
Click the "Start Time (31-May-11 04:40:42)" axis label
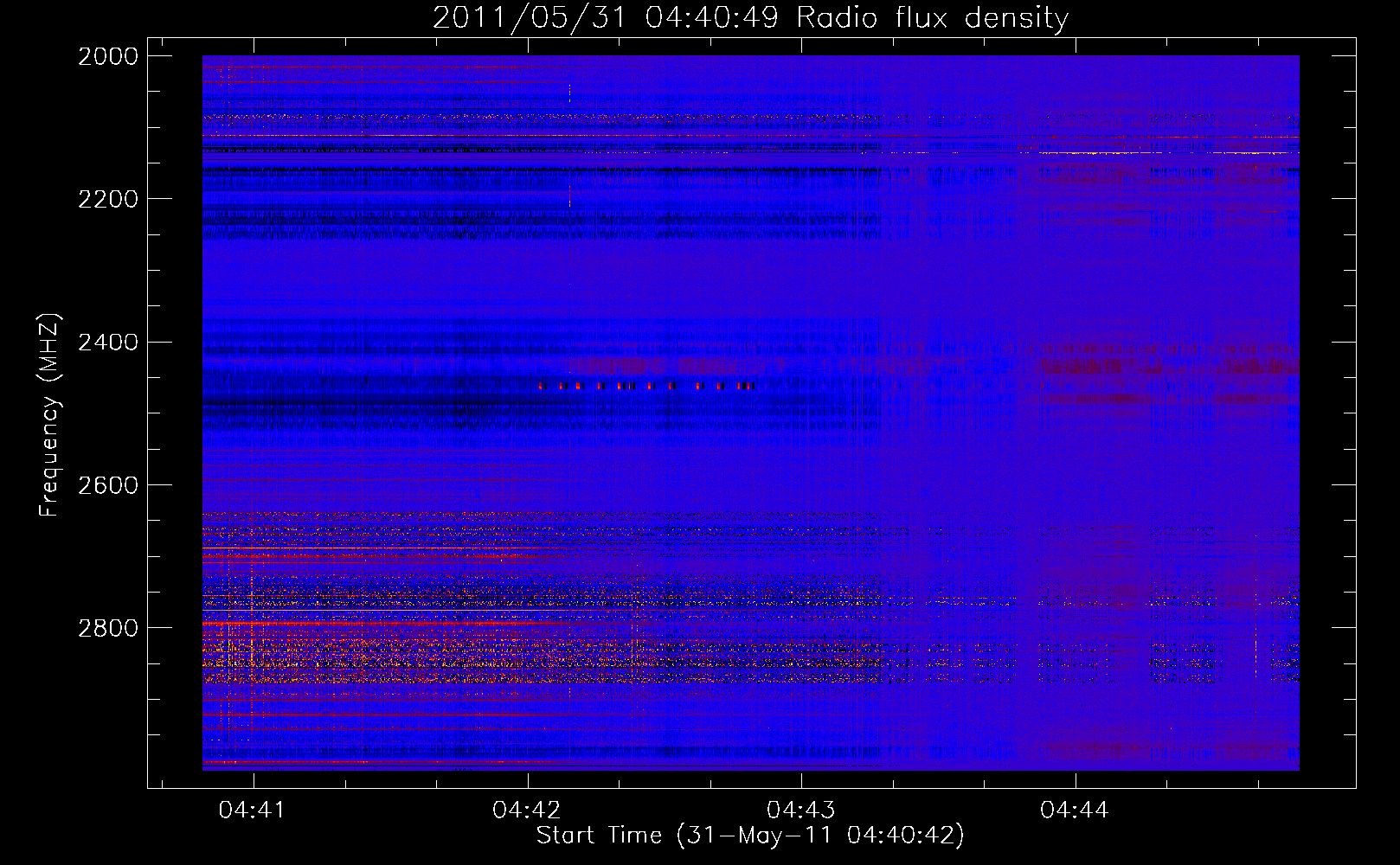750,836
